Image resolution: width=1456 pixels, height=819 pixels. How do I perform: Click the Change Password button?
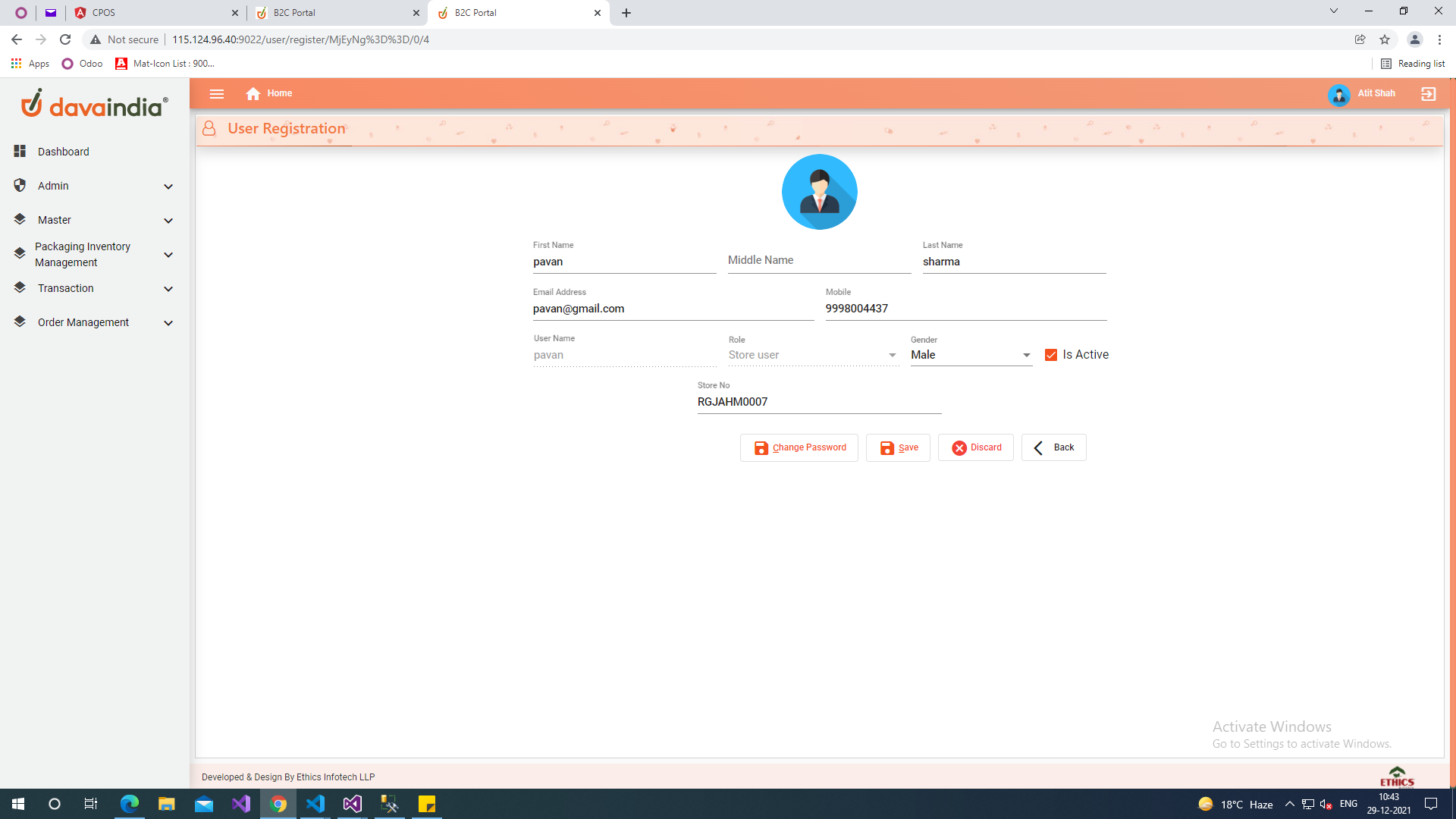click(x=799, y=447)
